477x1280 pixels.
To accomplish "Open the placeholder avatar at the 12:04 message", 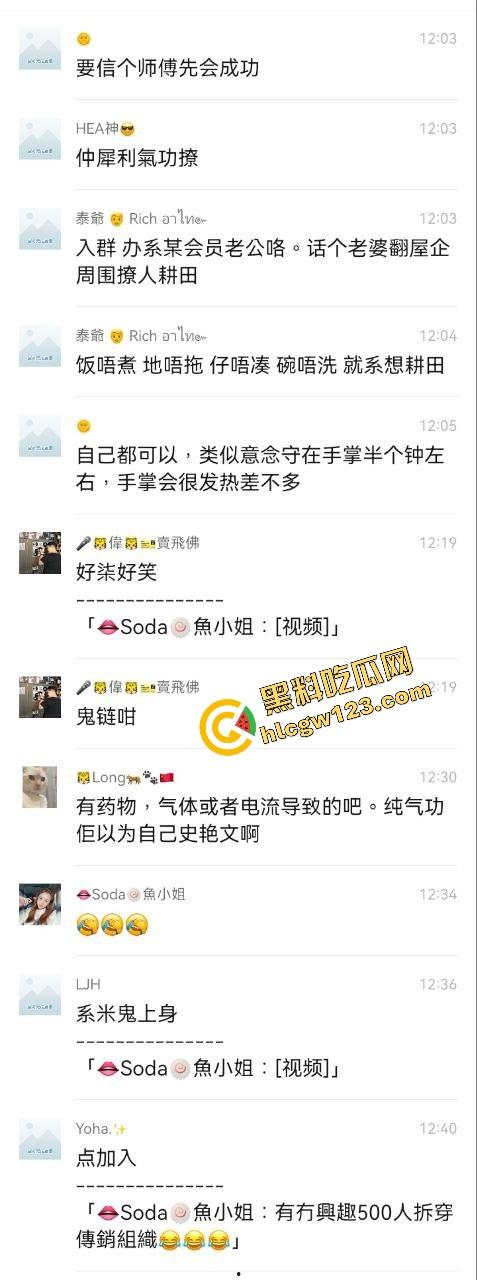I will coord(40,346).
